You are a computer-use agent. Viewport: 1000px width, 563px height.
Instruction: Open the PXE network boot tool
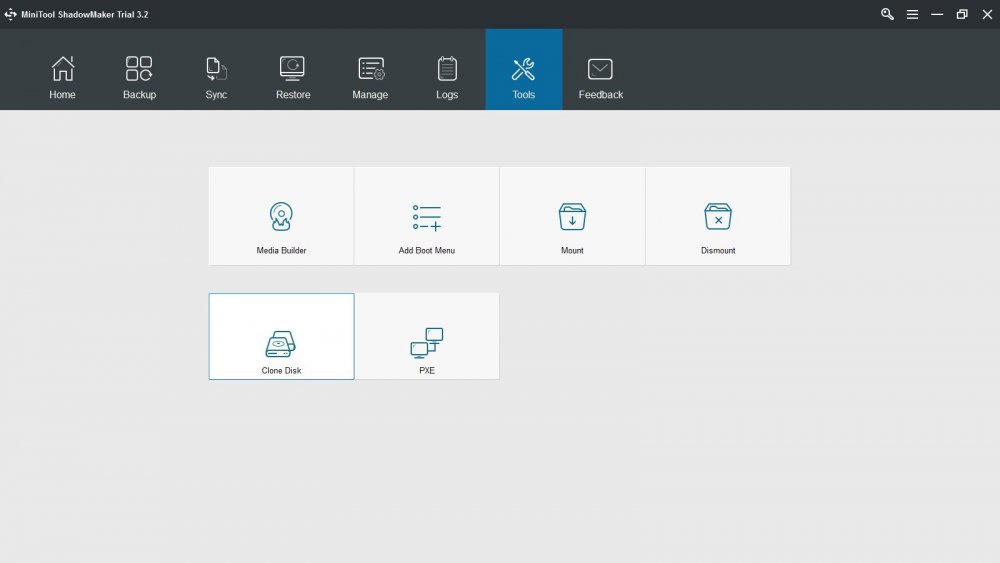[x=427, y=337]
